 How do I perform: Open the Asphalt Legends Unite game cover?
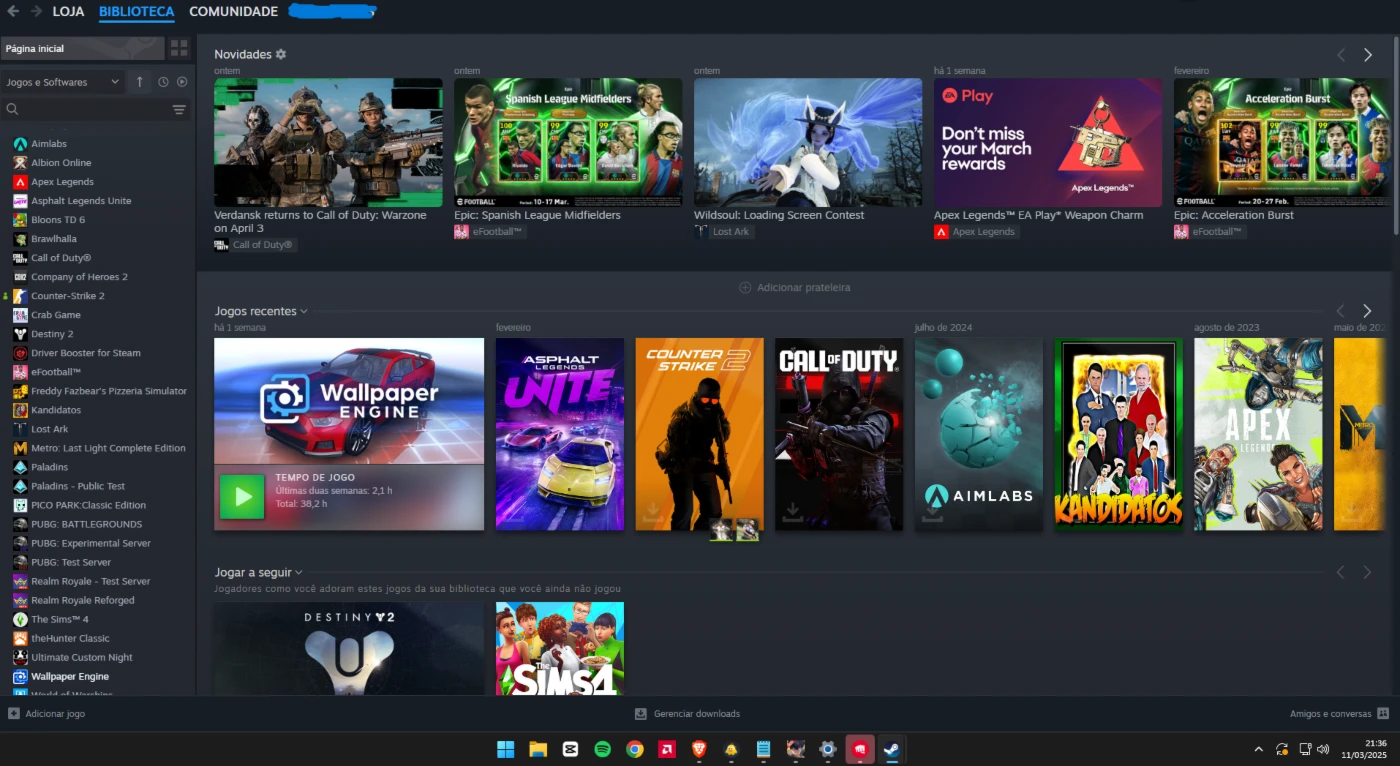pyautogui.click(x=560, y=434)
